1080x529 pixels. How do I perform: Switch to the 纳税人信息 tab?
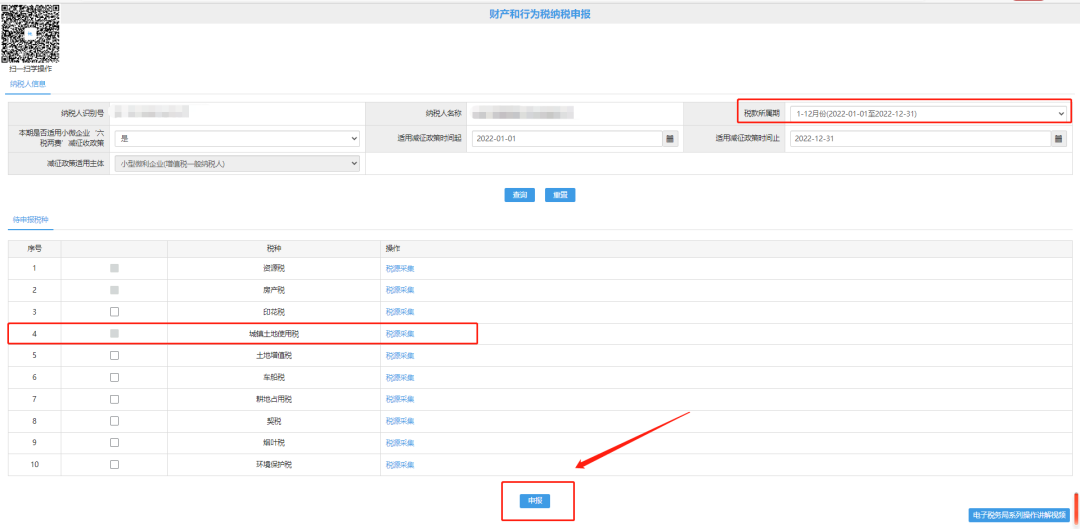pos(28,85)
